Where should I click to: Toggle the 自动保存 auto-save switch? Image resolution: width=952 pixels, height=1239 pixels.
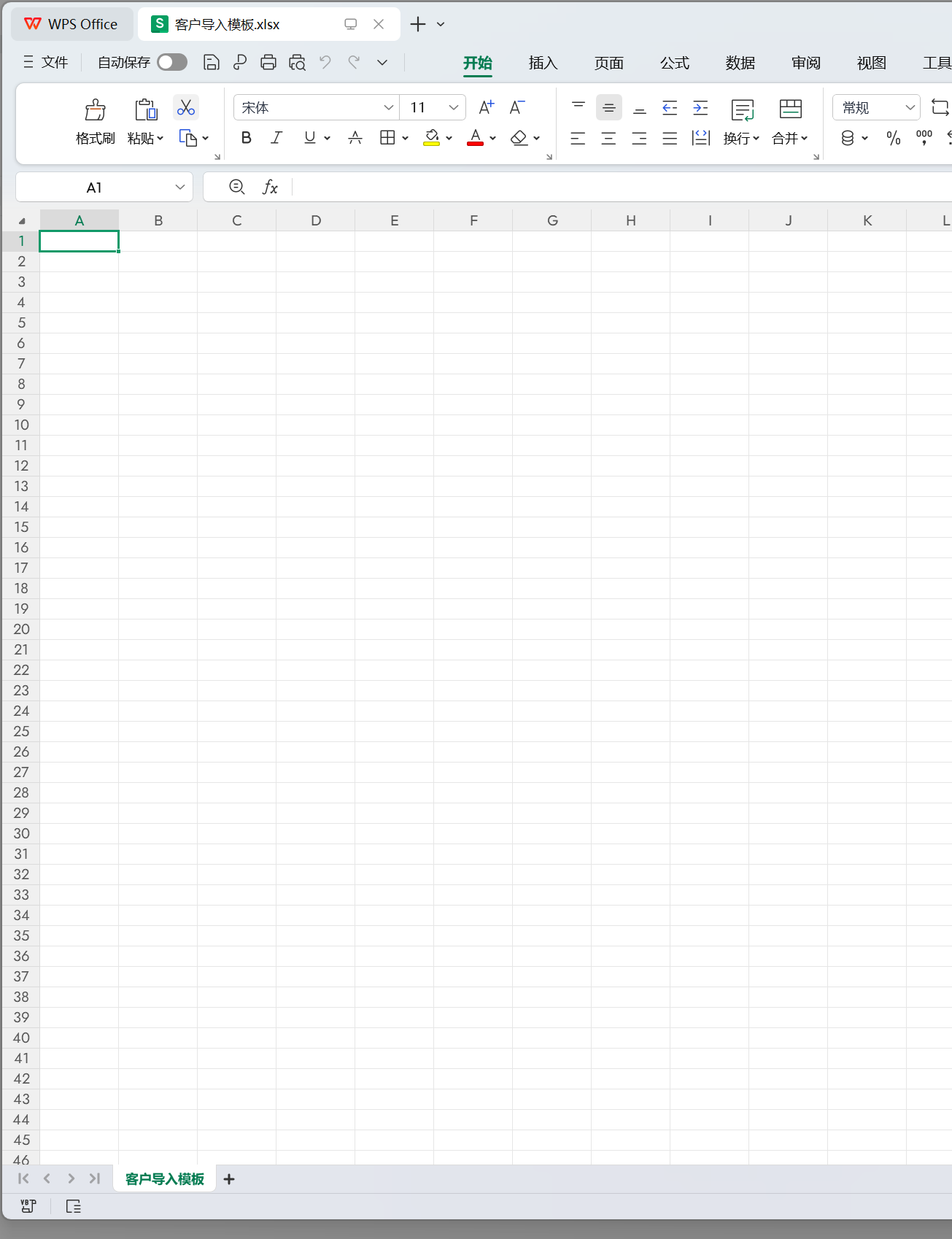(172, 63)
